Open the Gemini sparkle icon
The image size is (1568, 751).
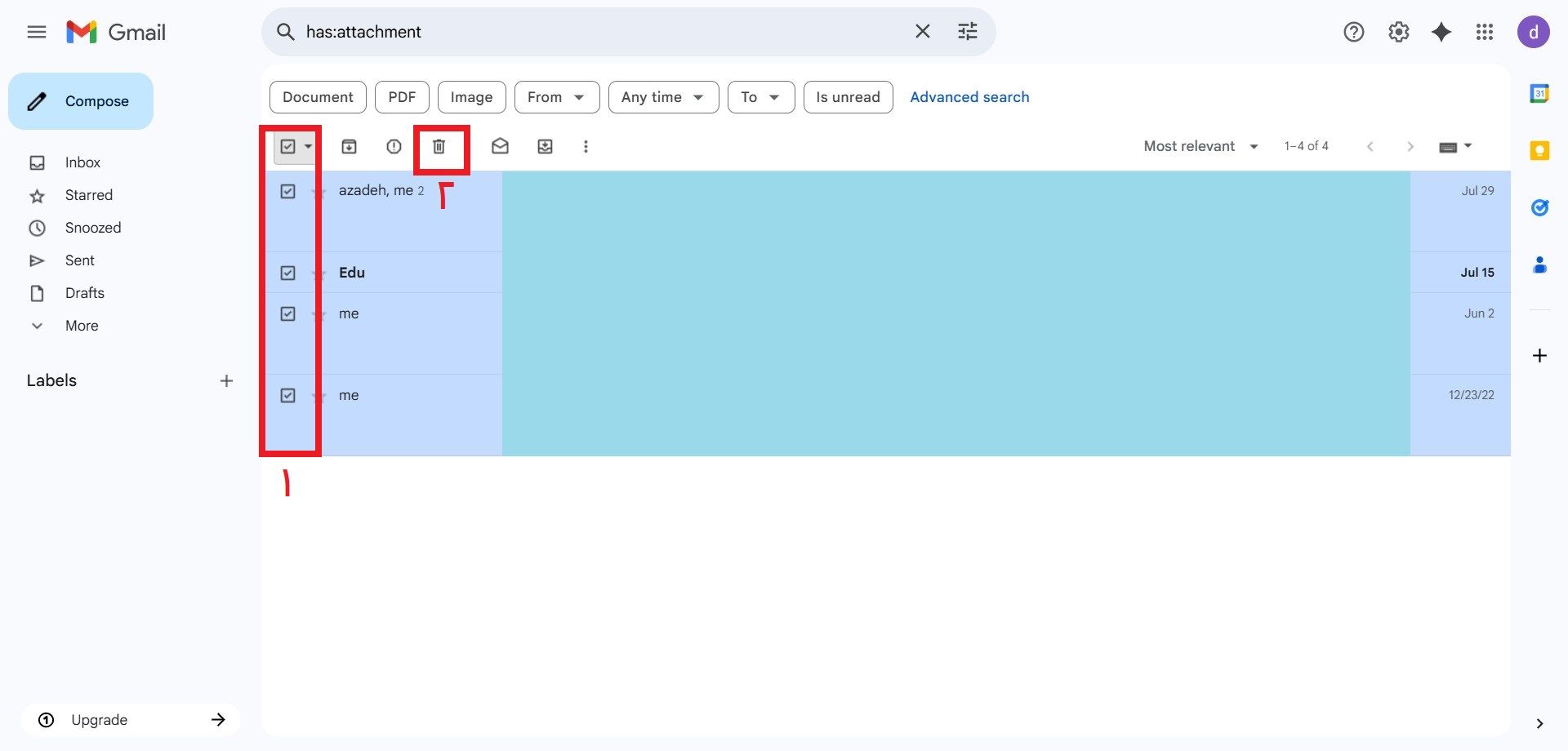coord(1441,32)
